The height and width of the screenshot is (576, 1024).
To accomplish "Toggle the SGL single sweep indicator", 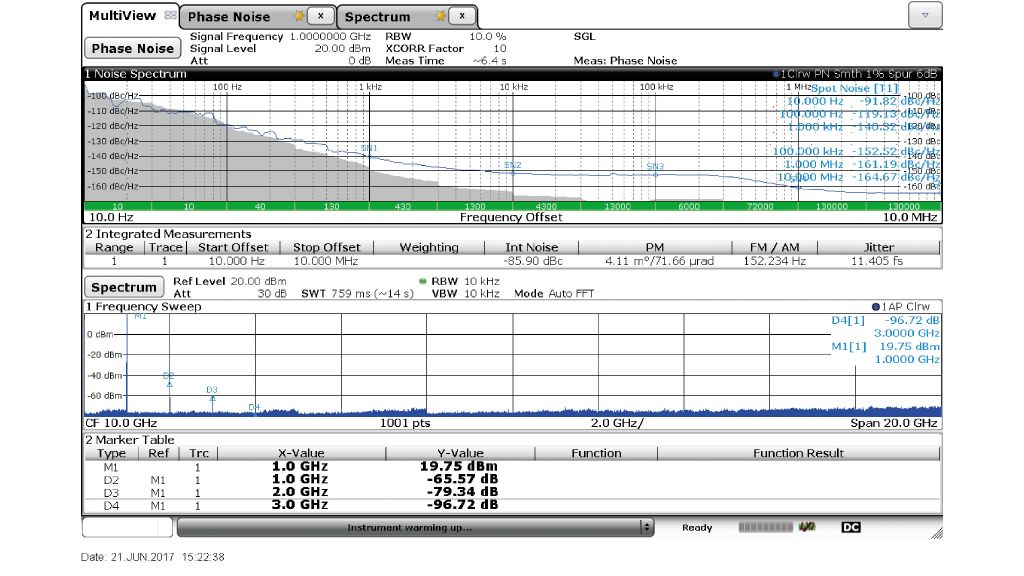I will [x=583, y=36].
